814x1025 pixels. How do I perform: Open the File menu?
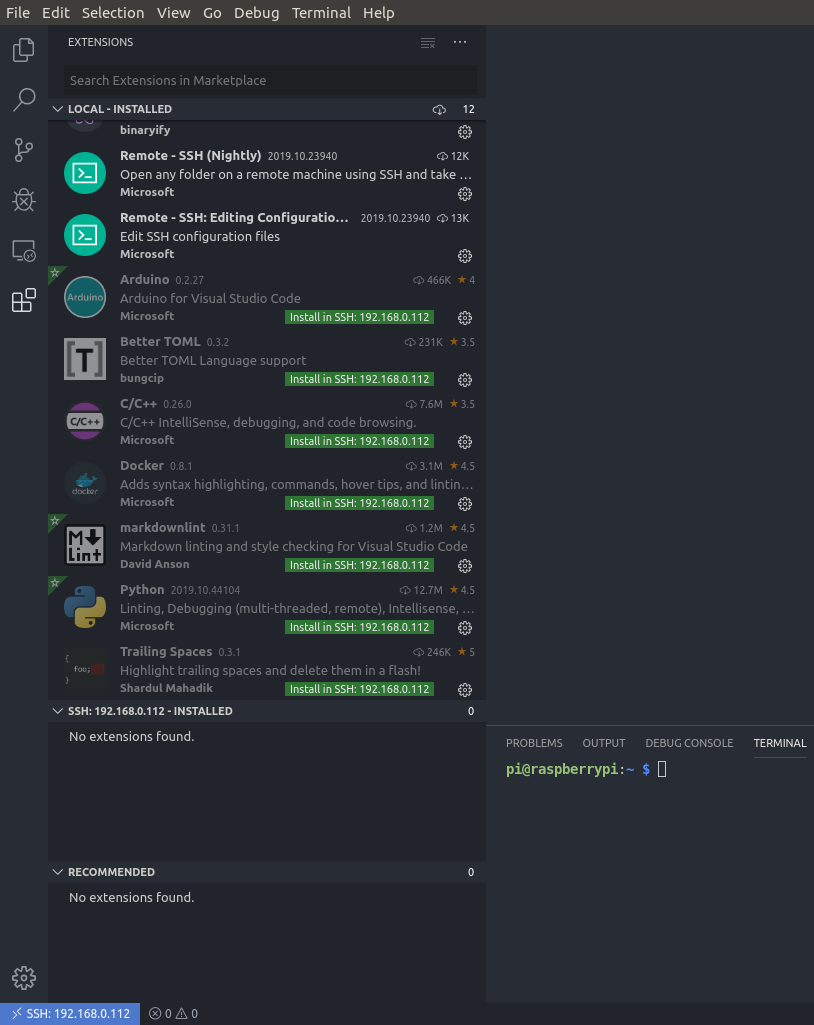(18, 12)
